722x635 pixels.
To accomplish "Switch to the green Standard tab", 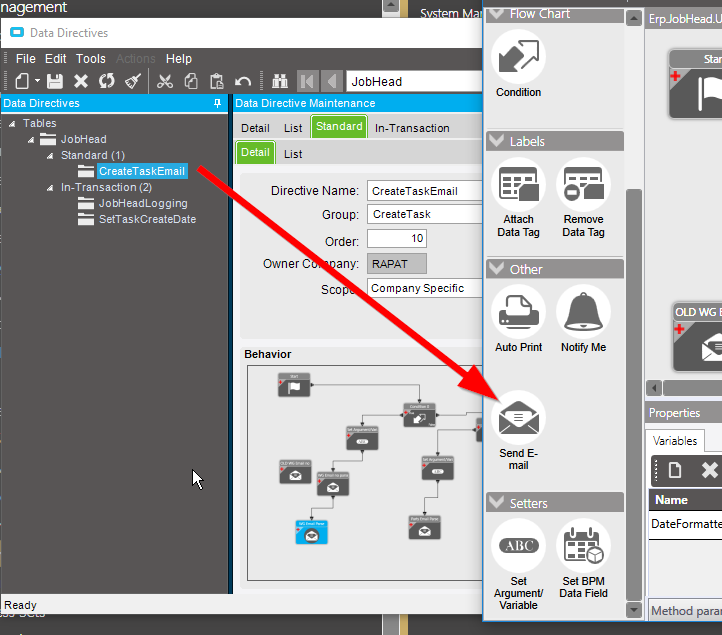I will [x=339, y=127].
